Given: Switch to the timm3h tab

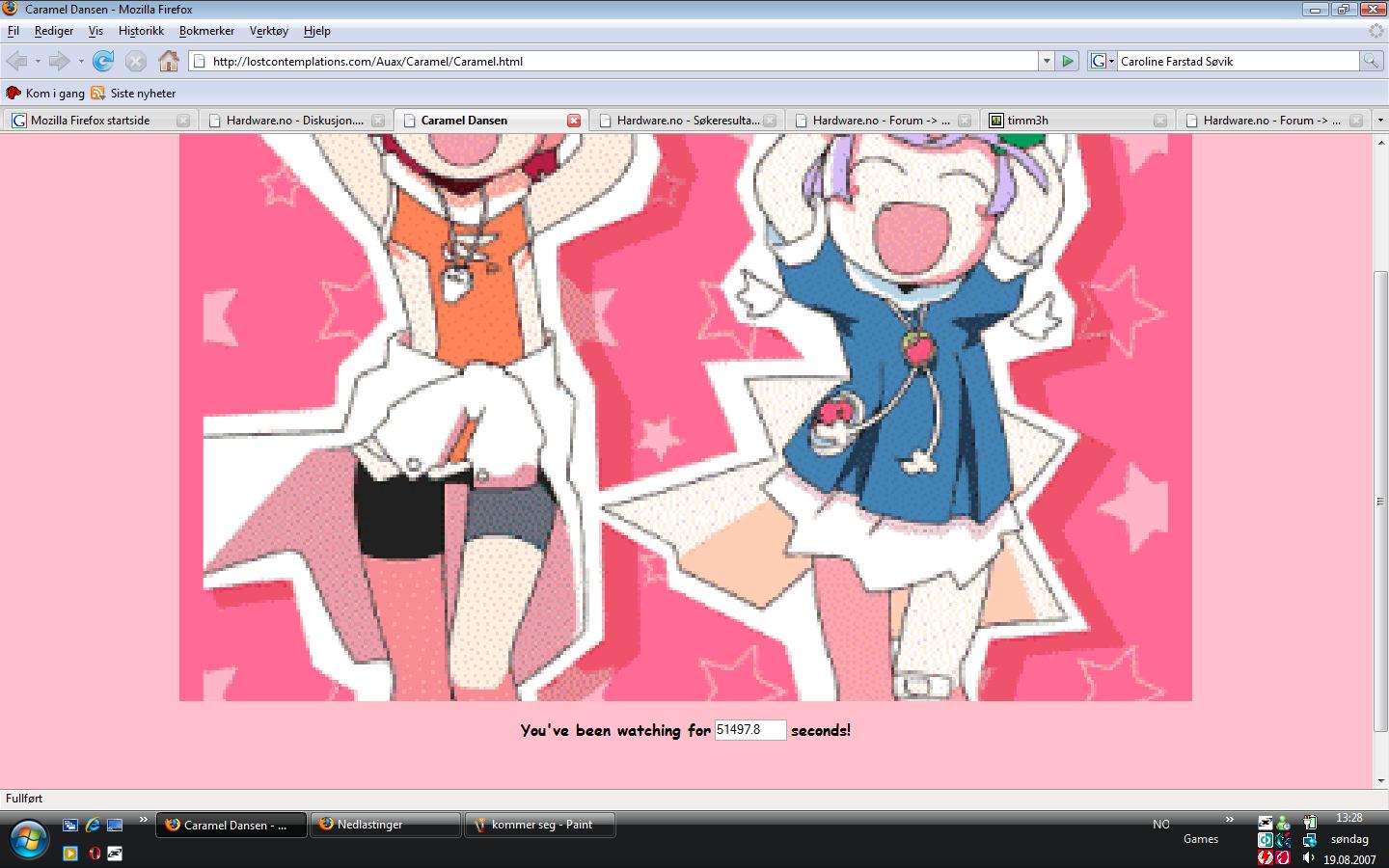Looking at the screenshot, I should point(1076,121).
